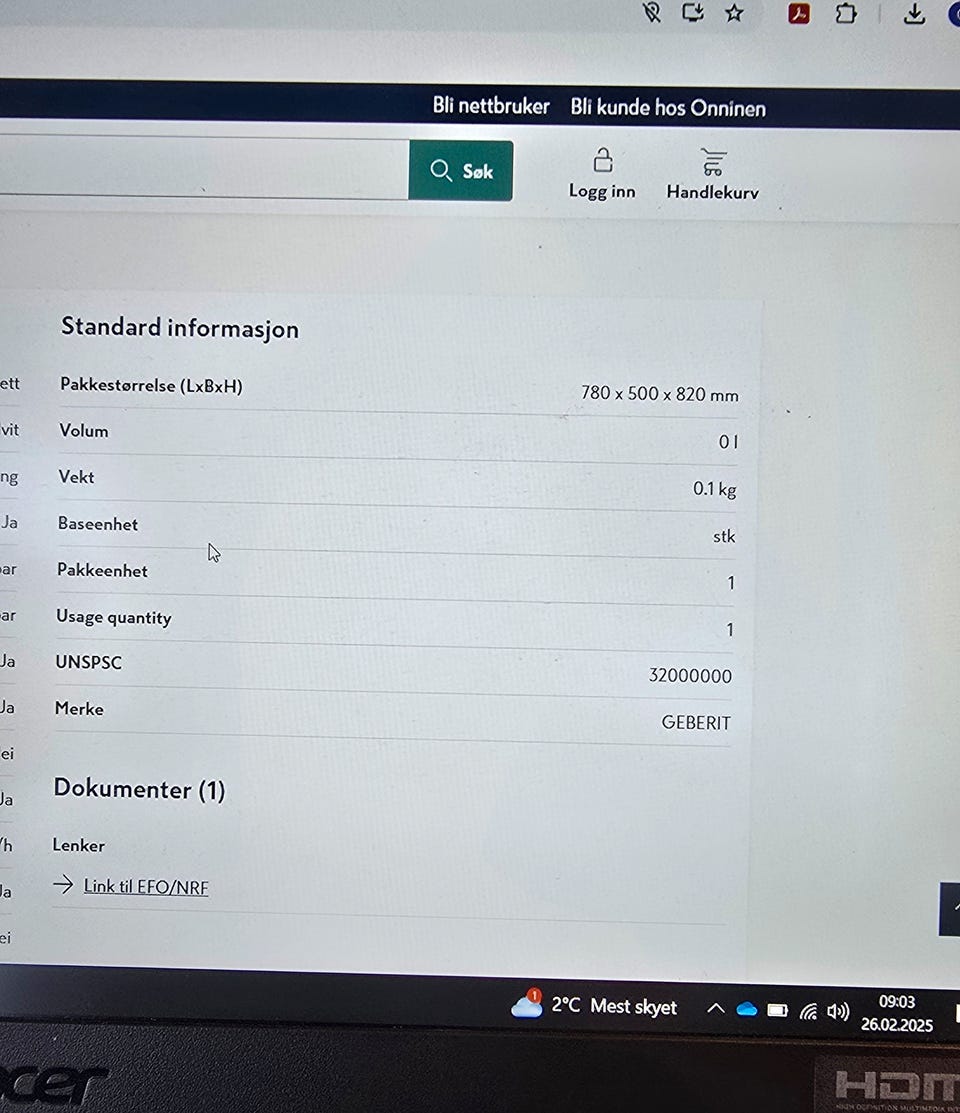Open the weather widget showing 2°C
Screen dimensions: 960x1113
(595, 1006)
